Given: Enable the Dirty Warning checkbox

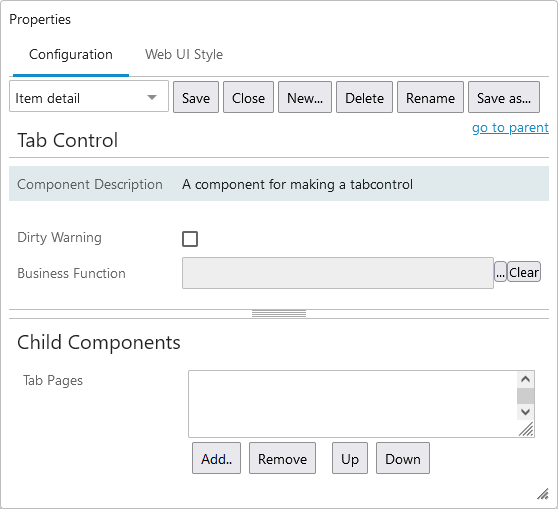Looking at the screenshot, I should click(190, 239).
